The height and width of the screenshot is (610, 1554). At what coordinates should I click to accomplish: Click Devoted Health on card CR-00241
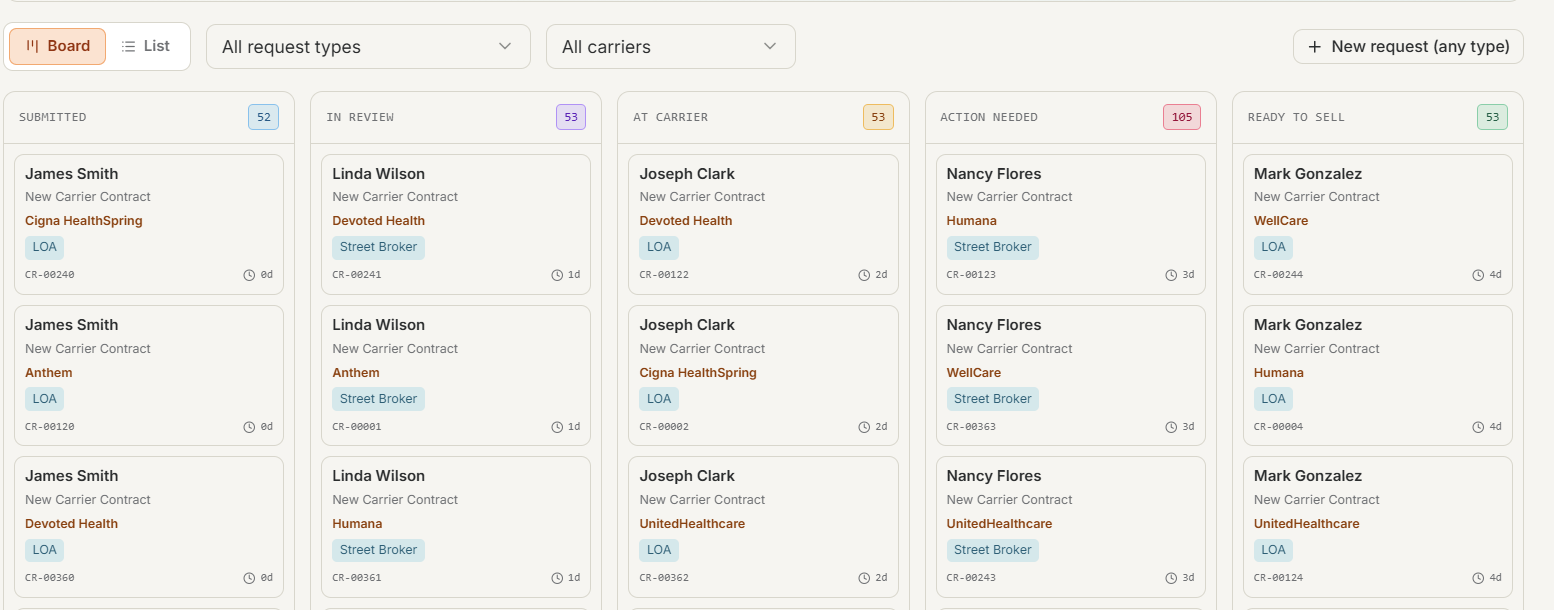point(379,221)
